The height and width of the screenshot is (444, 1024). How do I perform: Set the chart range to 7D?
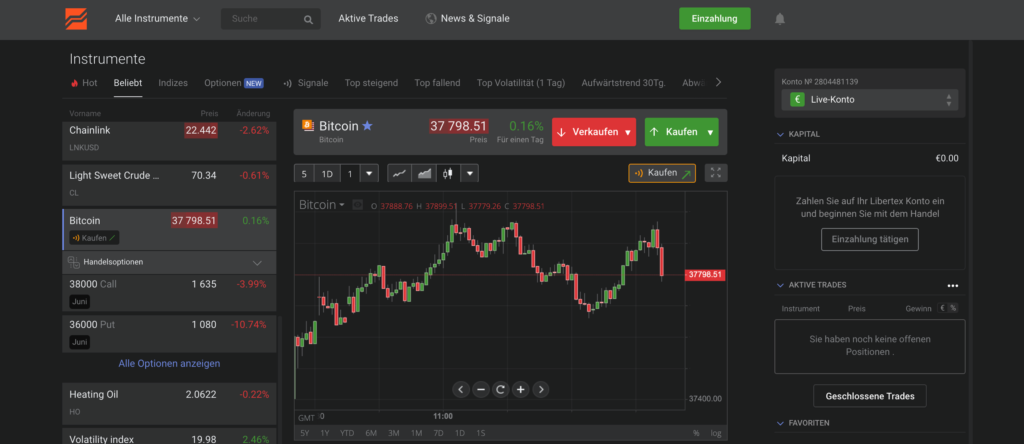pos(438,433)
